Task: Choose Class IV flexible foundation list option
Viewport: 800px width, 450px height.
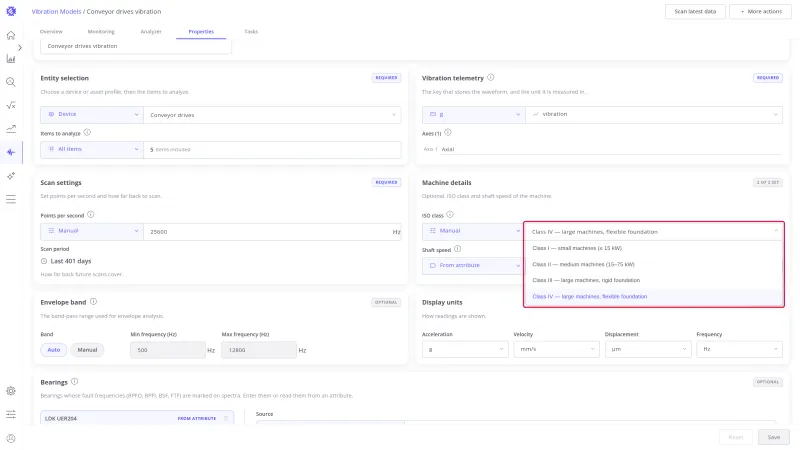Action: 654,296
